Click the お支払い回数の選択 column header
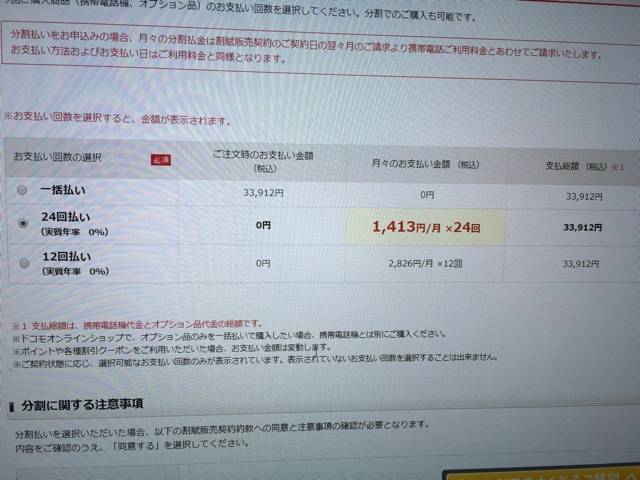This screenshot has width=640, height=480. 58,157
